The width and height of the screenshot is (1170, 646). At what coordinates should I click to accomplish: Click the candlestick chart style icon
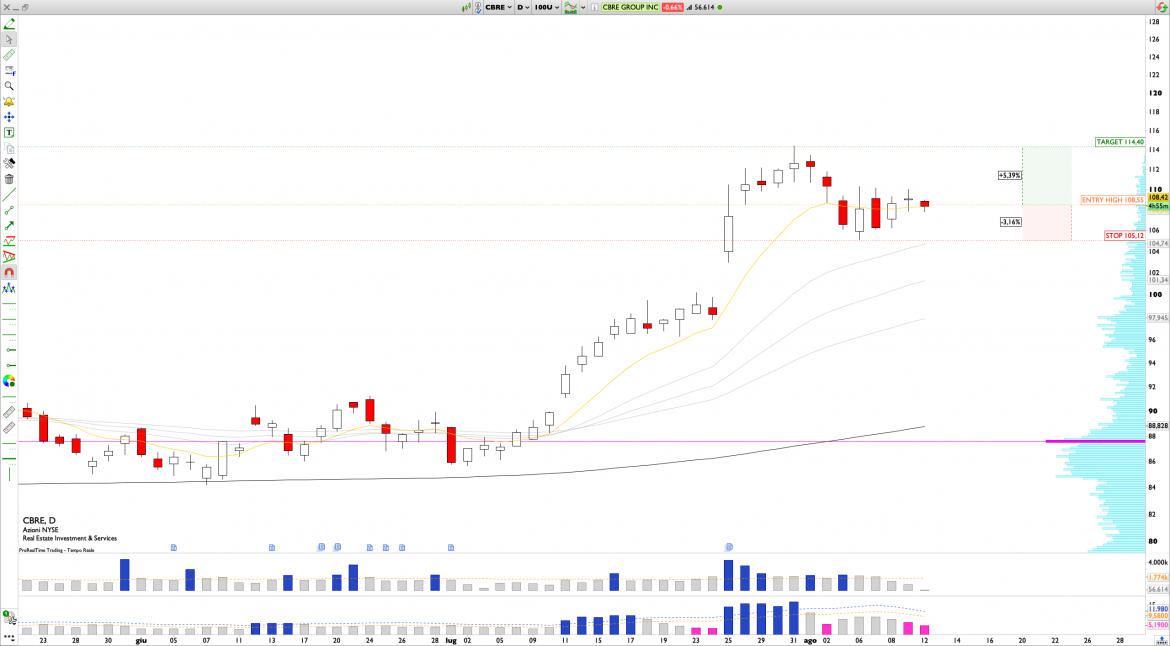[465, 7]
